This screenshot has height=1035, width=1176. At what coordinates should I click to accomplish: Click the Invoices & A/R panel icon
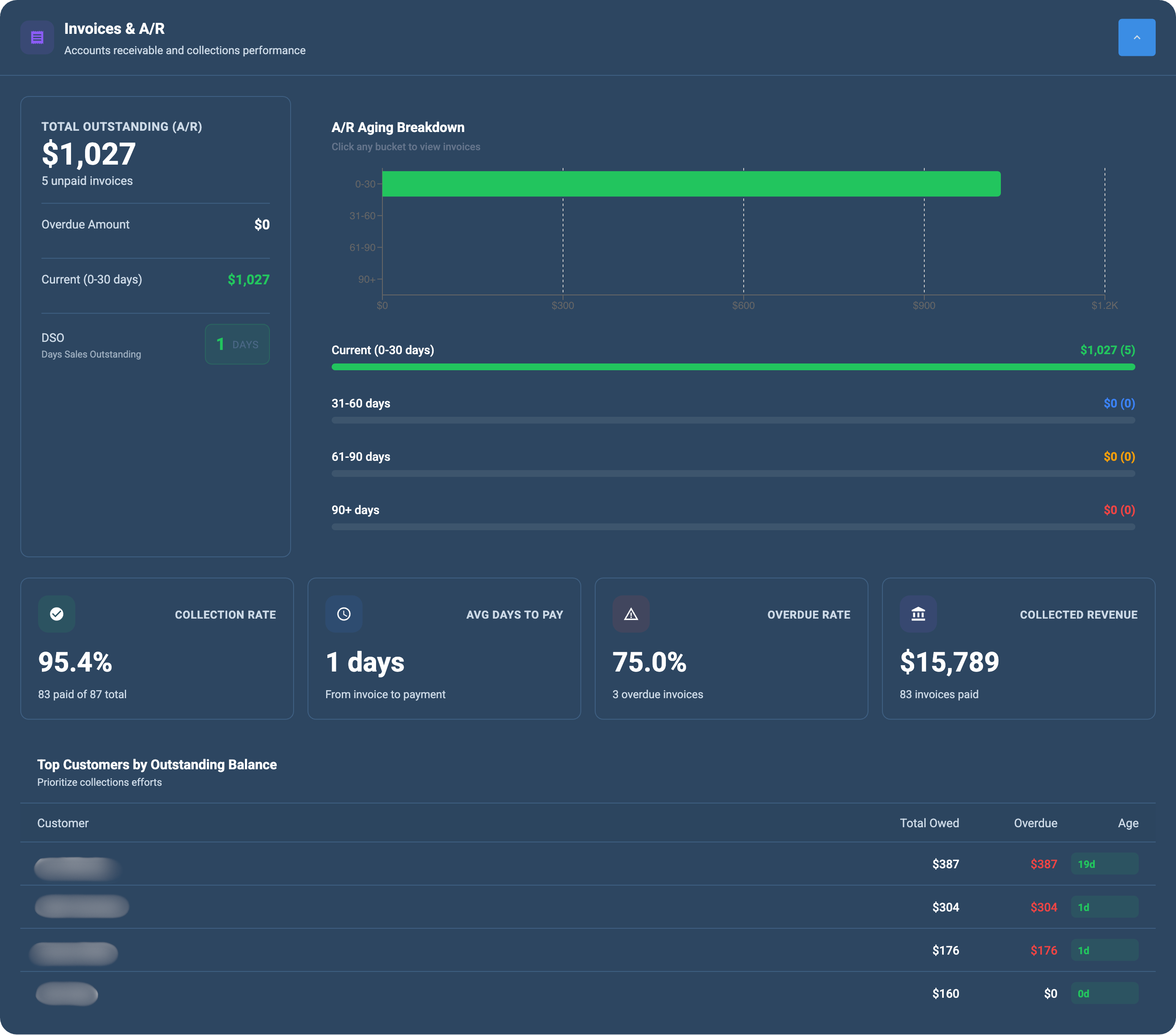pos(36,37)
